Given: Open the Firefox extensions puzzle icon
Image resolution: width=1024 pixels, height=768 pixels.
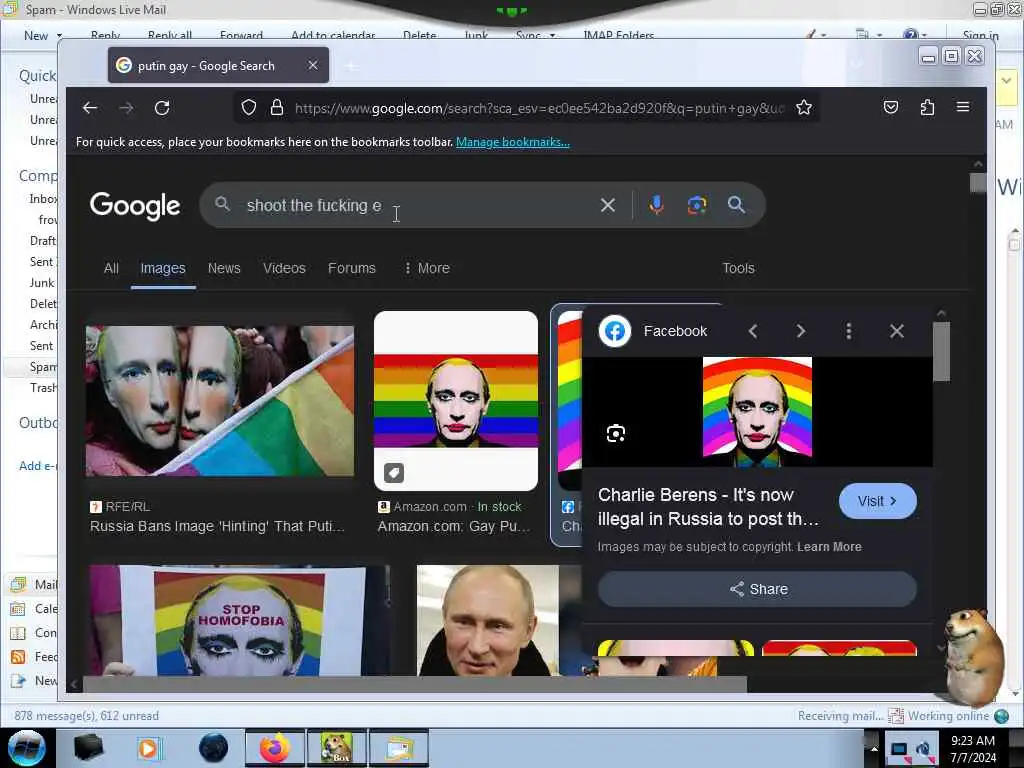Looking at the screenshot, I should coord(927,107).
